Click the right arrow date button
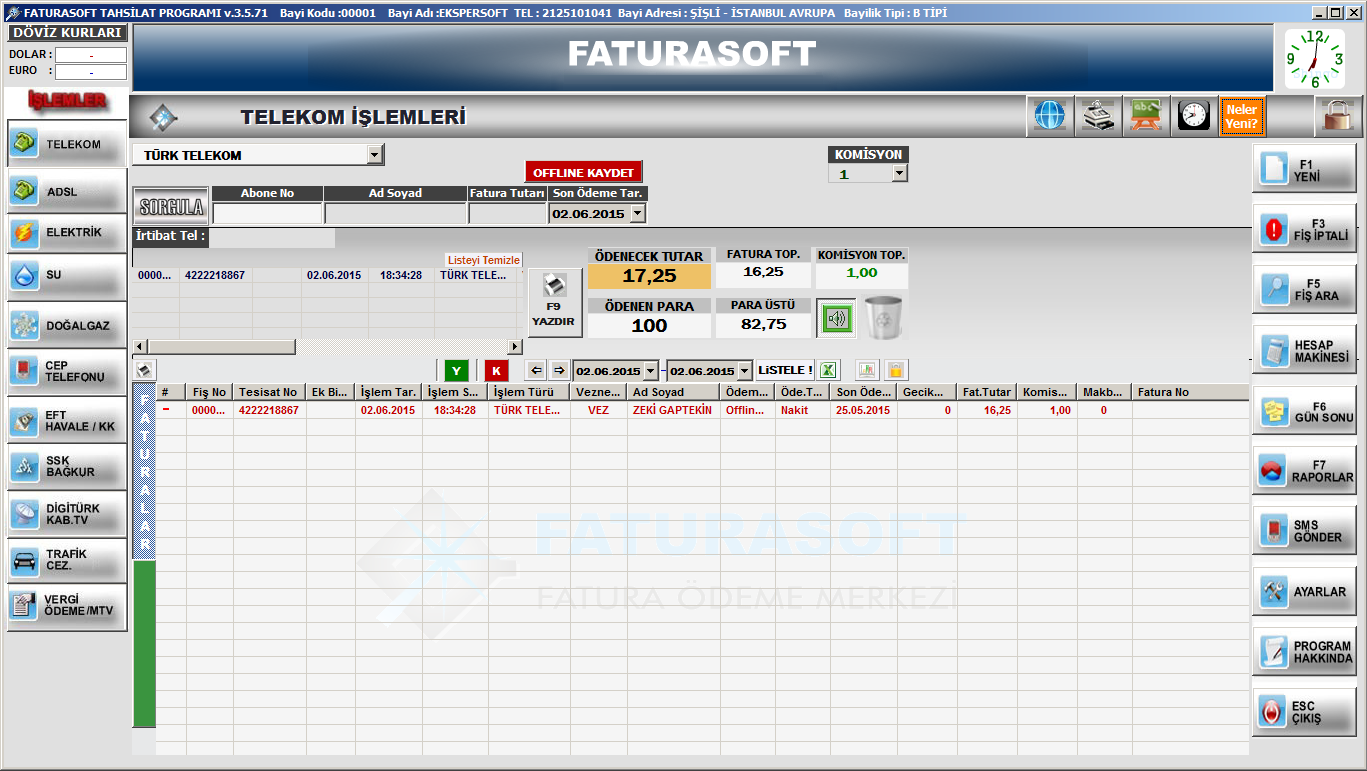 [559, 370]
